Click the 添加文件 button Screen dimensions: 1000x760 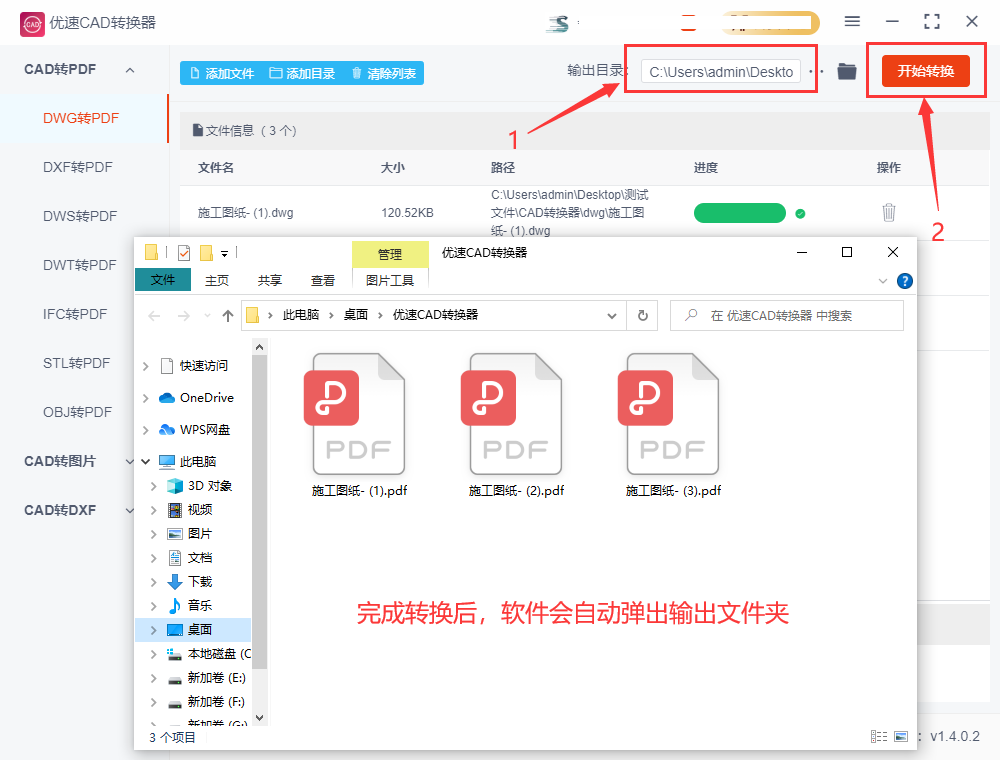[x=222, y=73]
